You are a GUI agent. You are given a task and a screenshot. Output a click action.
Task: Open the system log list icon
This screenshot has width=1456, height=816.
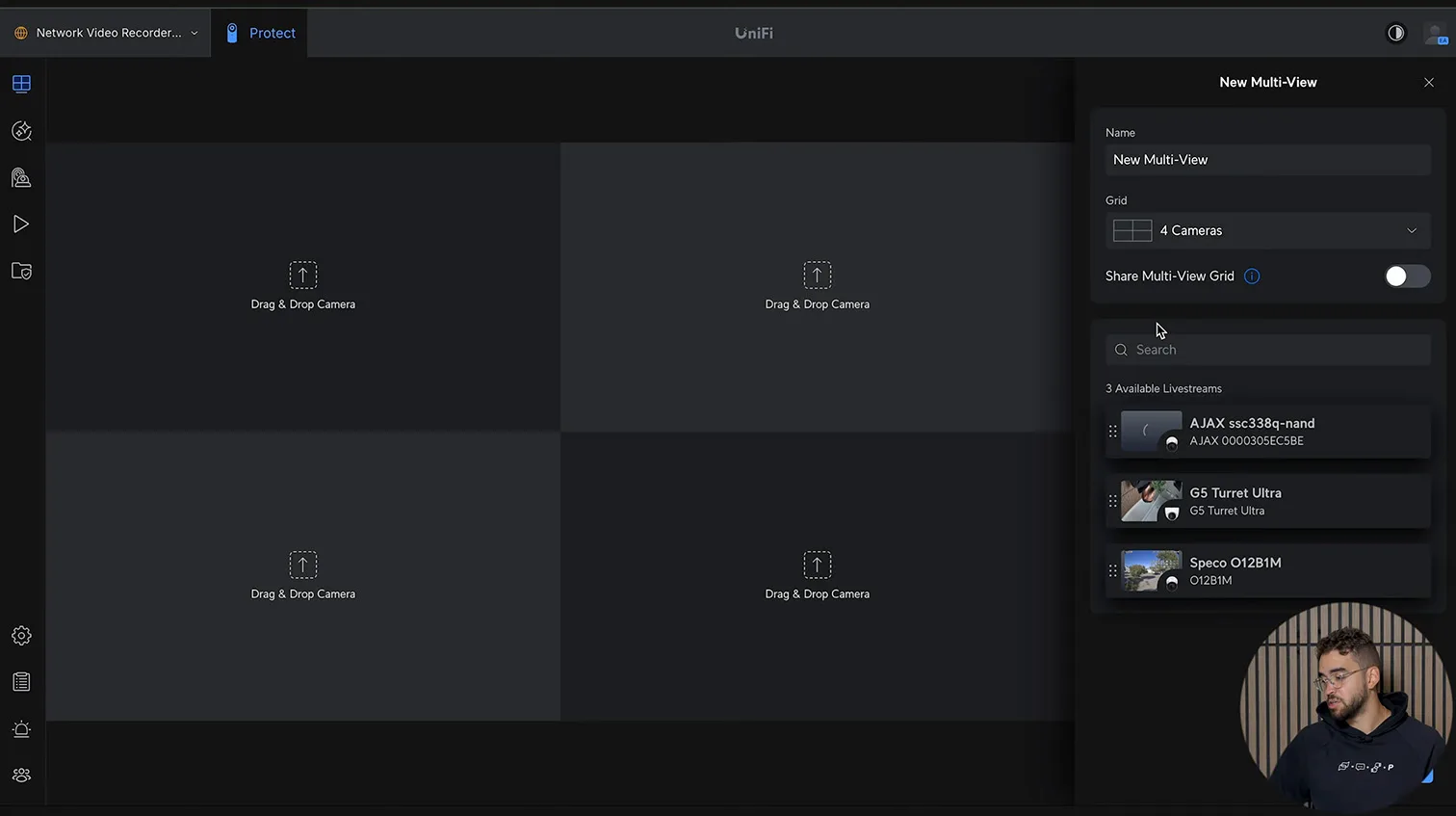pos(21,682)
